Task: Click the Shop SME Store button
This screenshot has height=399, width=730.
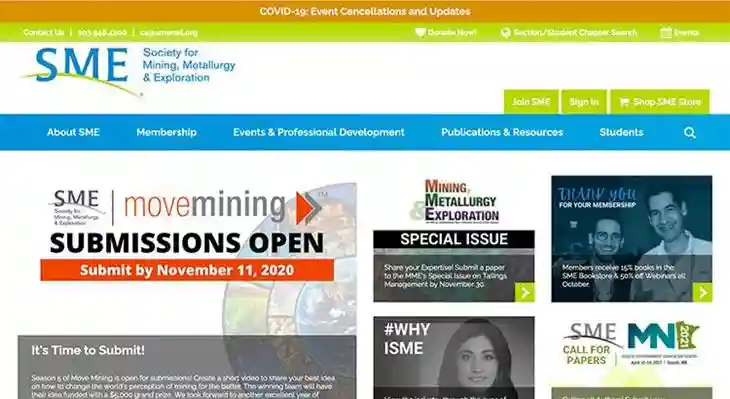Action: tap(660, 101)
